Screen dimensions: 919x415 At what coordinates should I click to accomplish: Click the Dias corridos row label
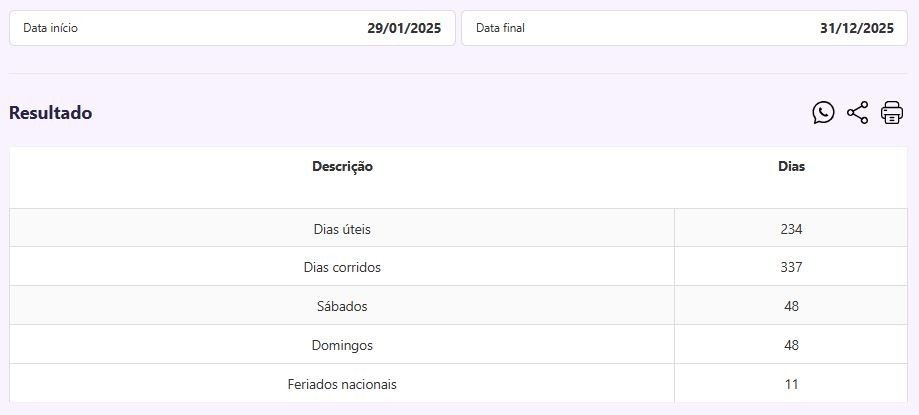click(342, 268)
